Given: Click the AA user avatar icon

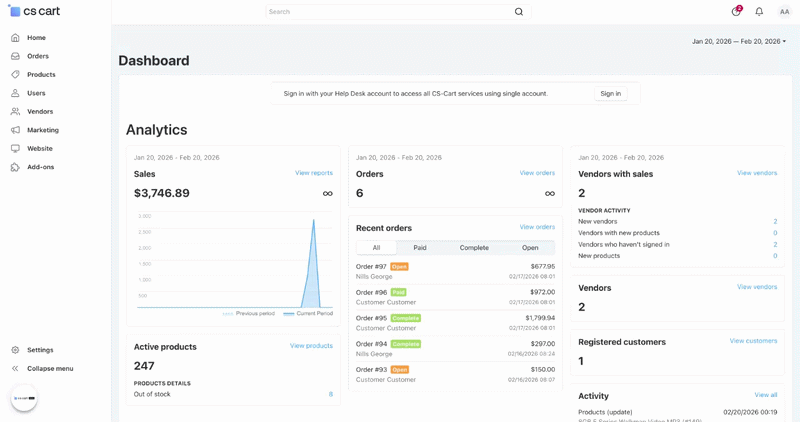Looking at the screenshot, I should pyautogui.click(x=784, y=12).
